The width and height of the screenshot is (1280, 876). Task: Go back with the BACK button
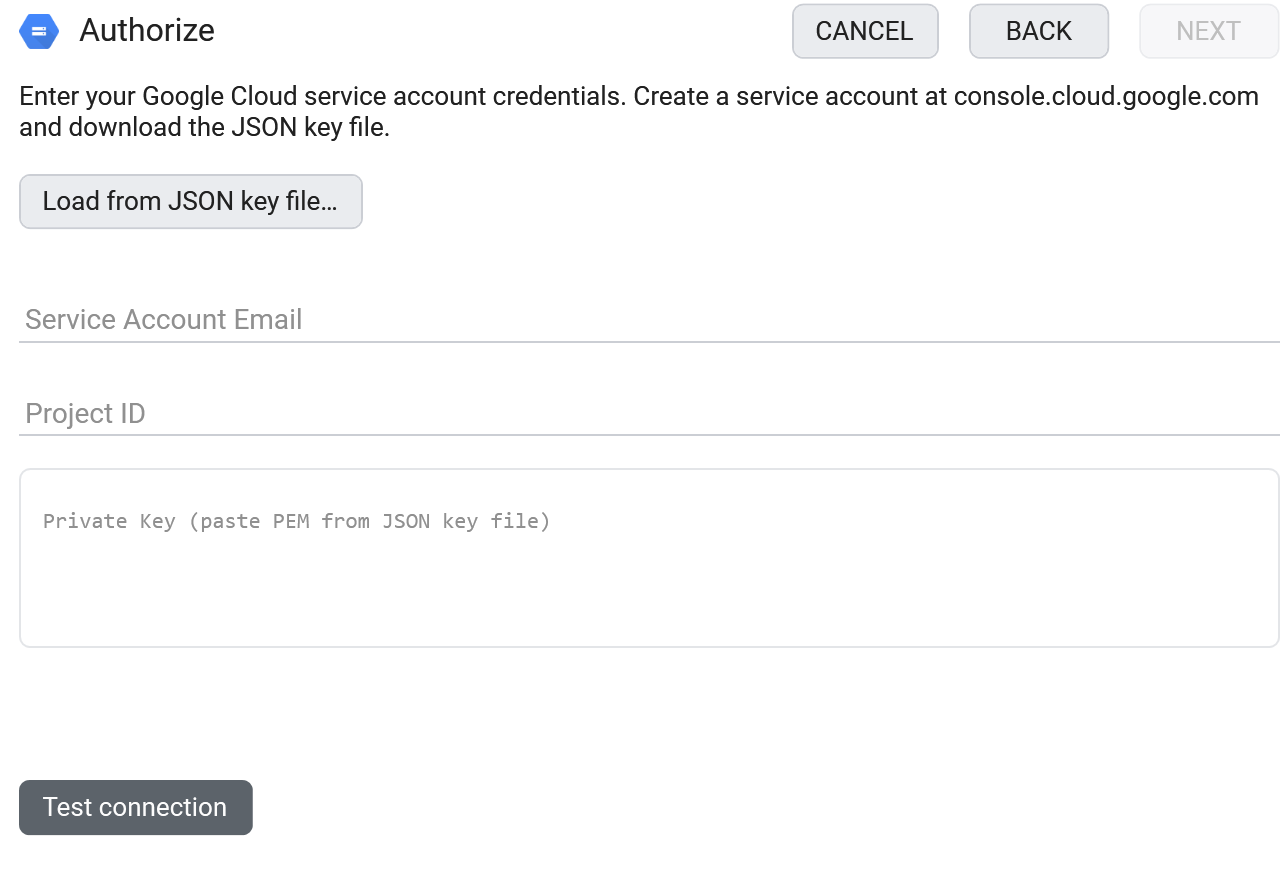(x=1039, y=31)
